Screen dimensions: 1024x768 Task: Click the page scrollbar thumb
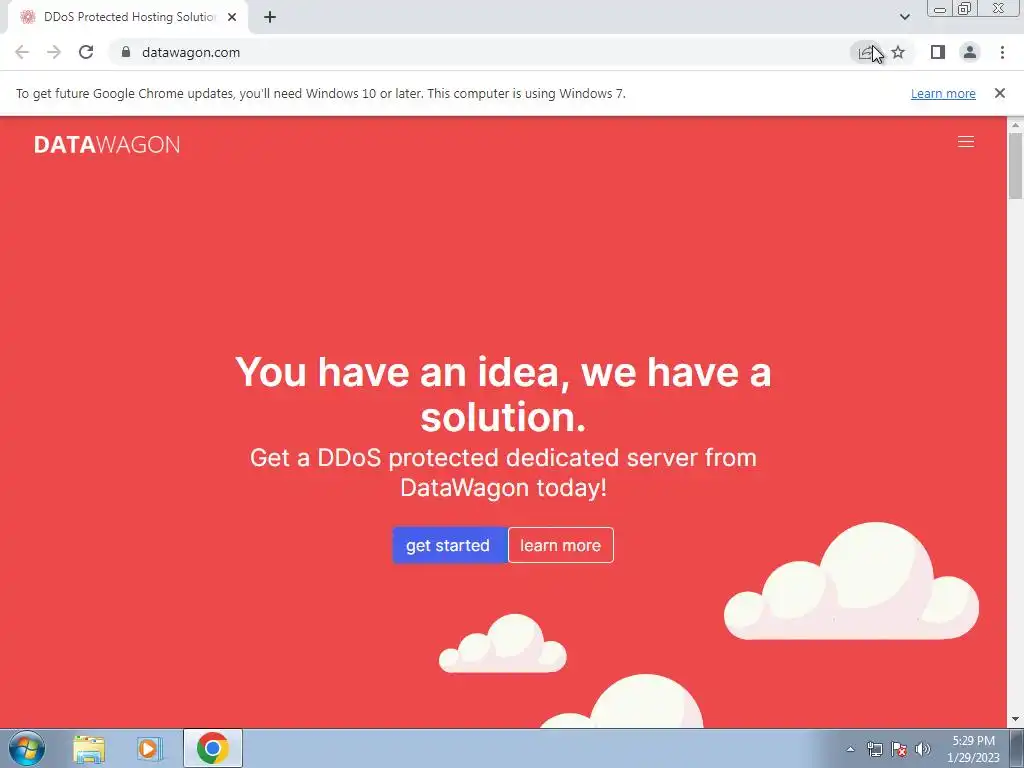pos(1016,165)
